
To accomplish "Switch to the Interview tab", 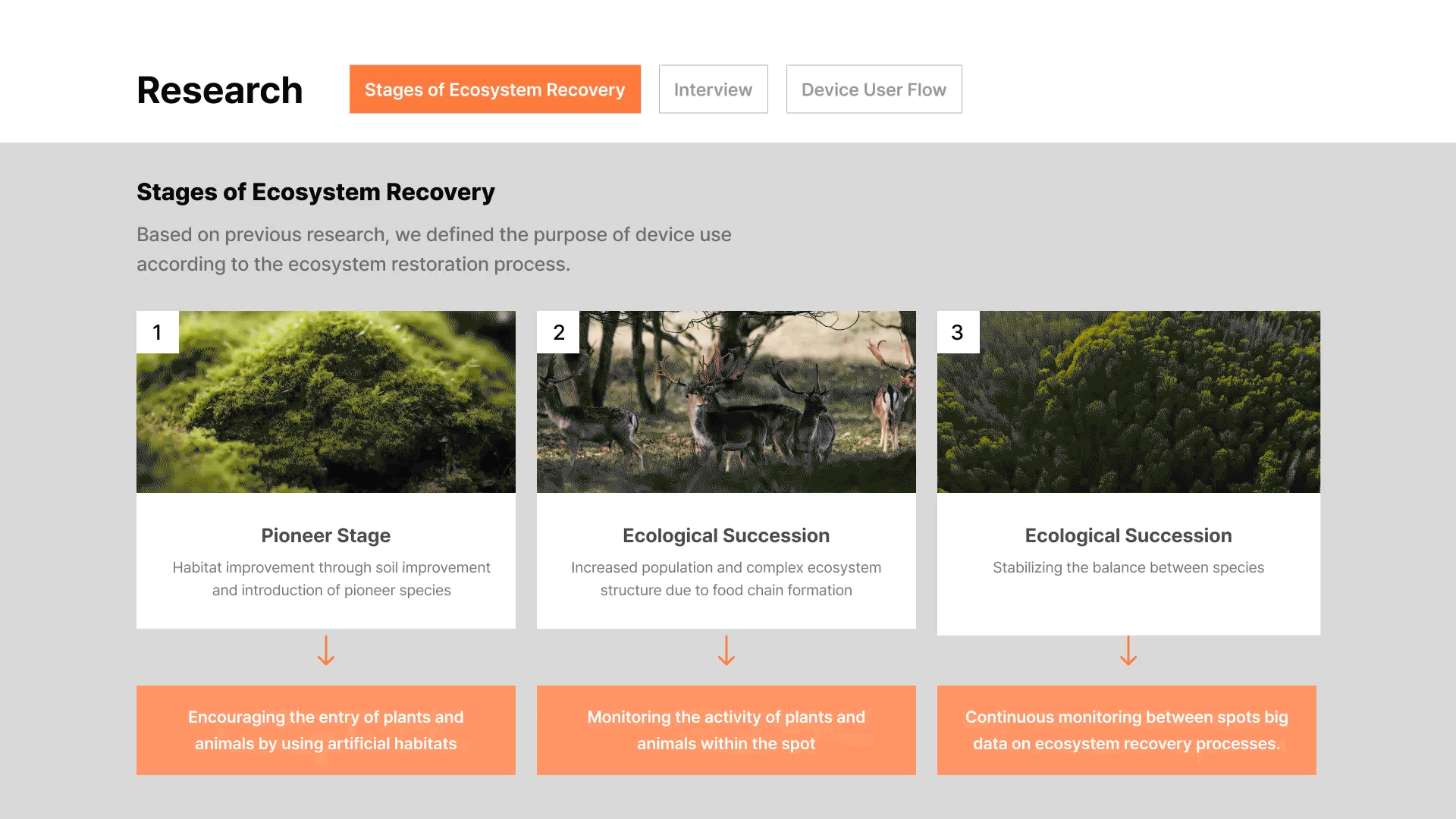I will [x=713, y=89].
